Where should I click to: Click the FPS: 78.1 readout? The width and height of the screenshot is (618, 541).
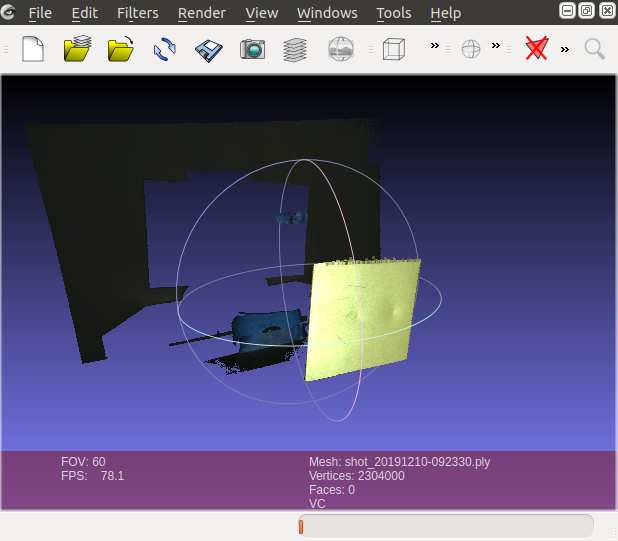[92, 476]
